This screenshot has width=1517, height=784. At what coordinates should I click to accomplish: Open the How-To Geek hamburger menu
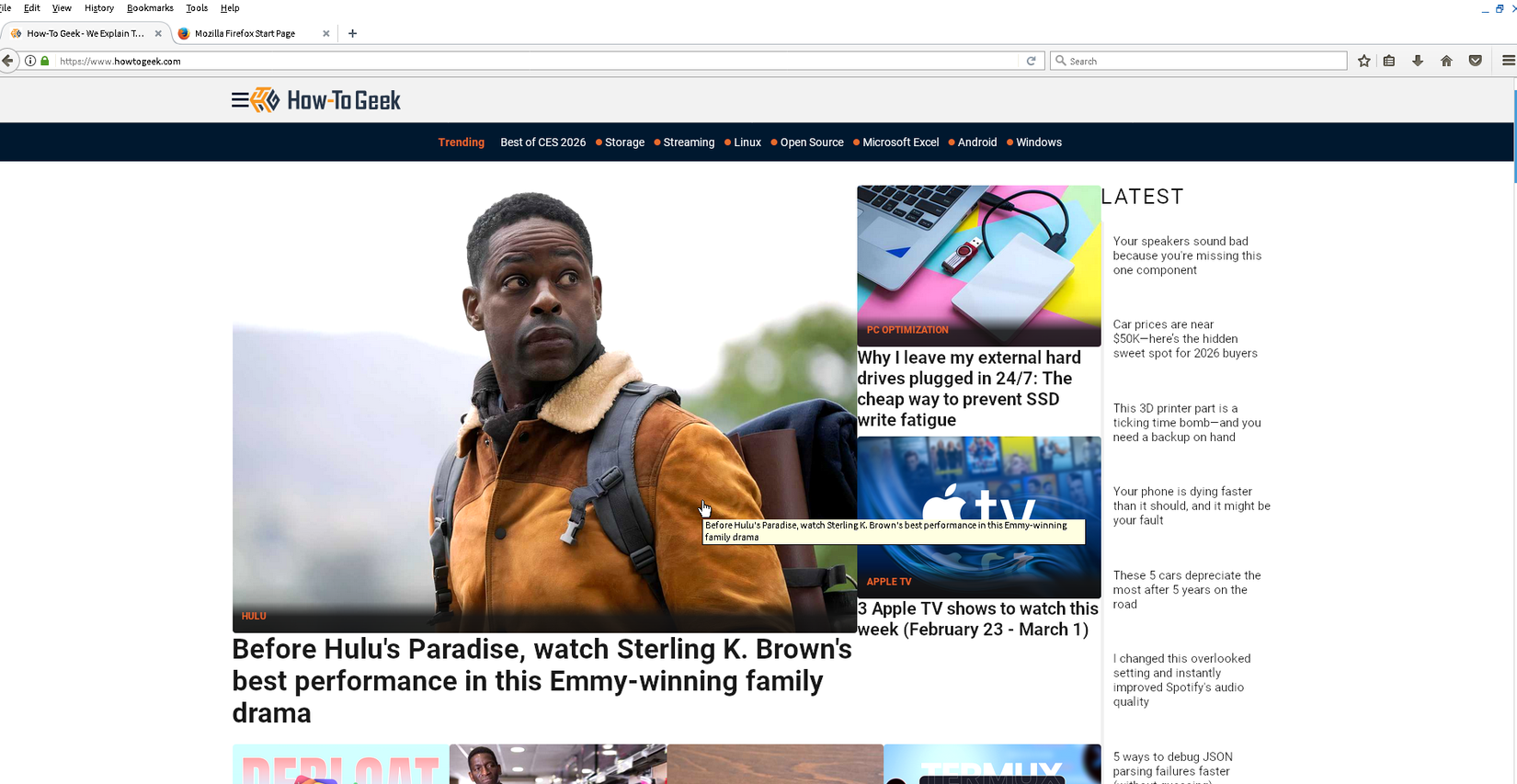tap(240, 100)
